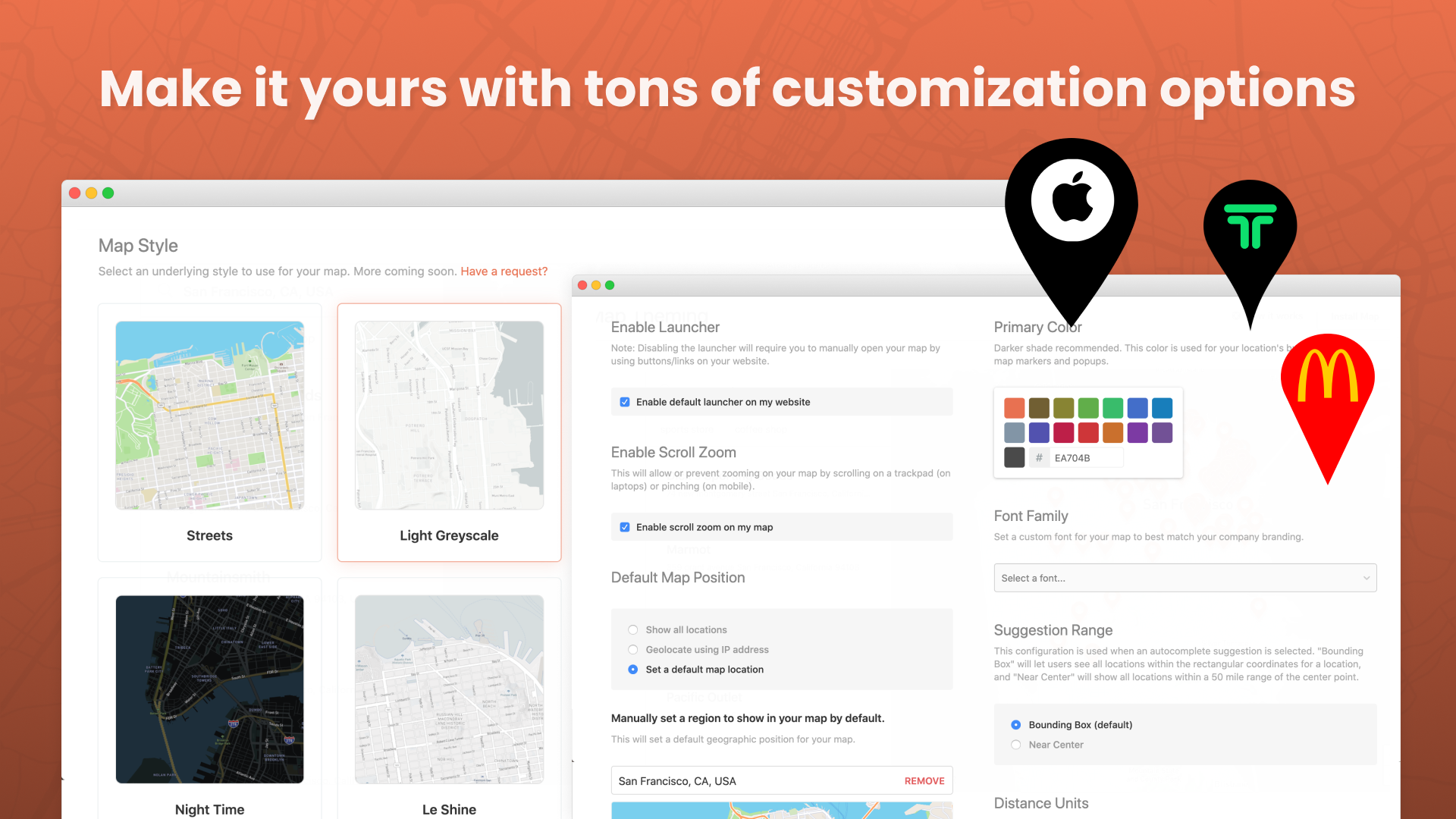Click 'Manually set a region' bold text
Viewport: 1456px width, 819px height.
[748, 718]
